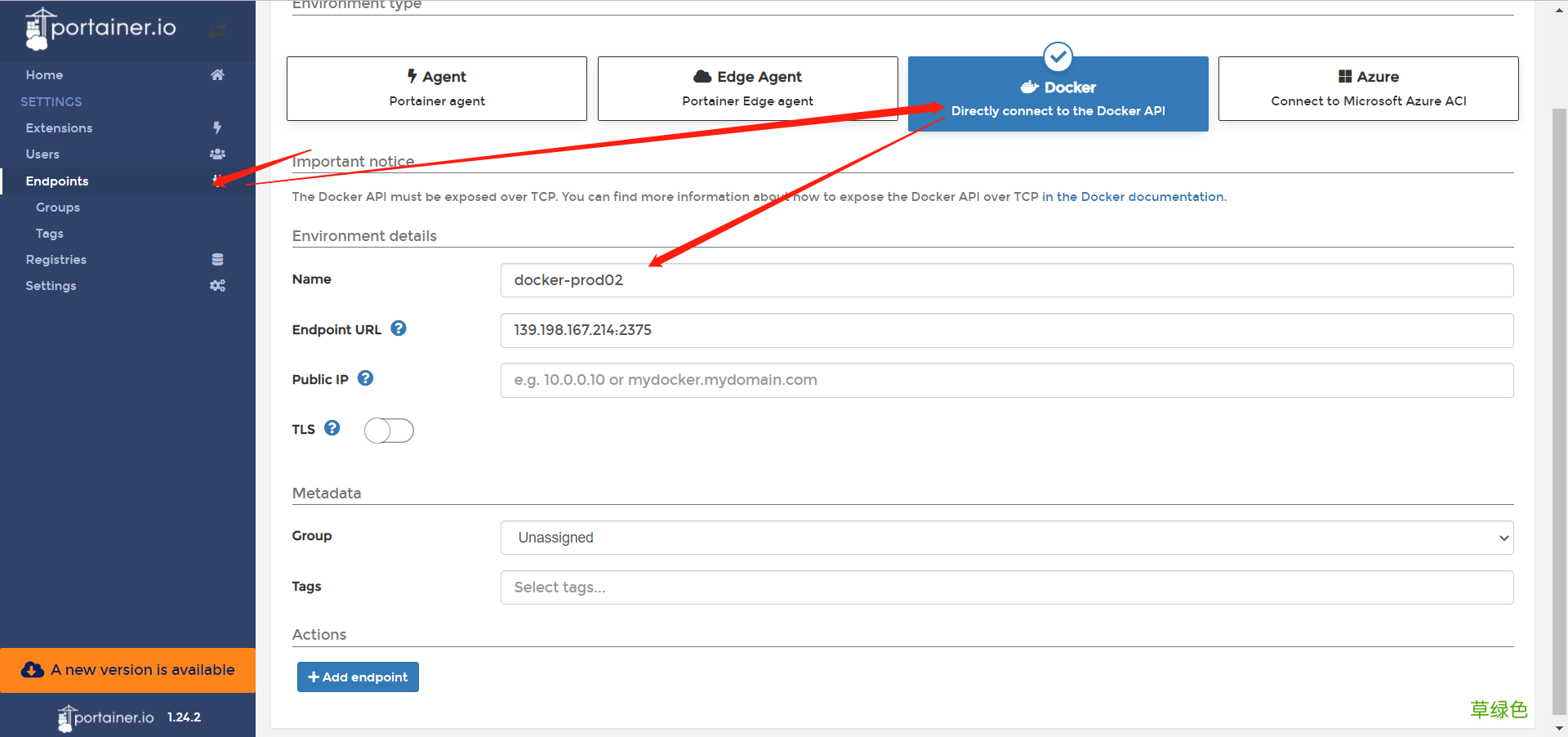
Task: Click Public IP help question mark icon
Action: (x=366, y=378)
